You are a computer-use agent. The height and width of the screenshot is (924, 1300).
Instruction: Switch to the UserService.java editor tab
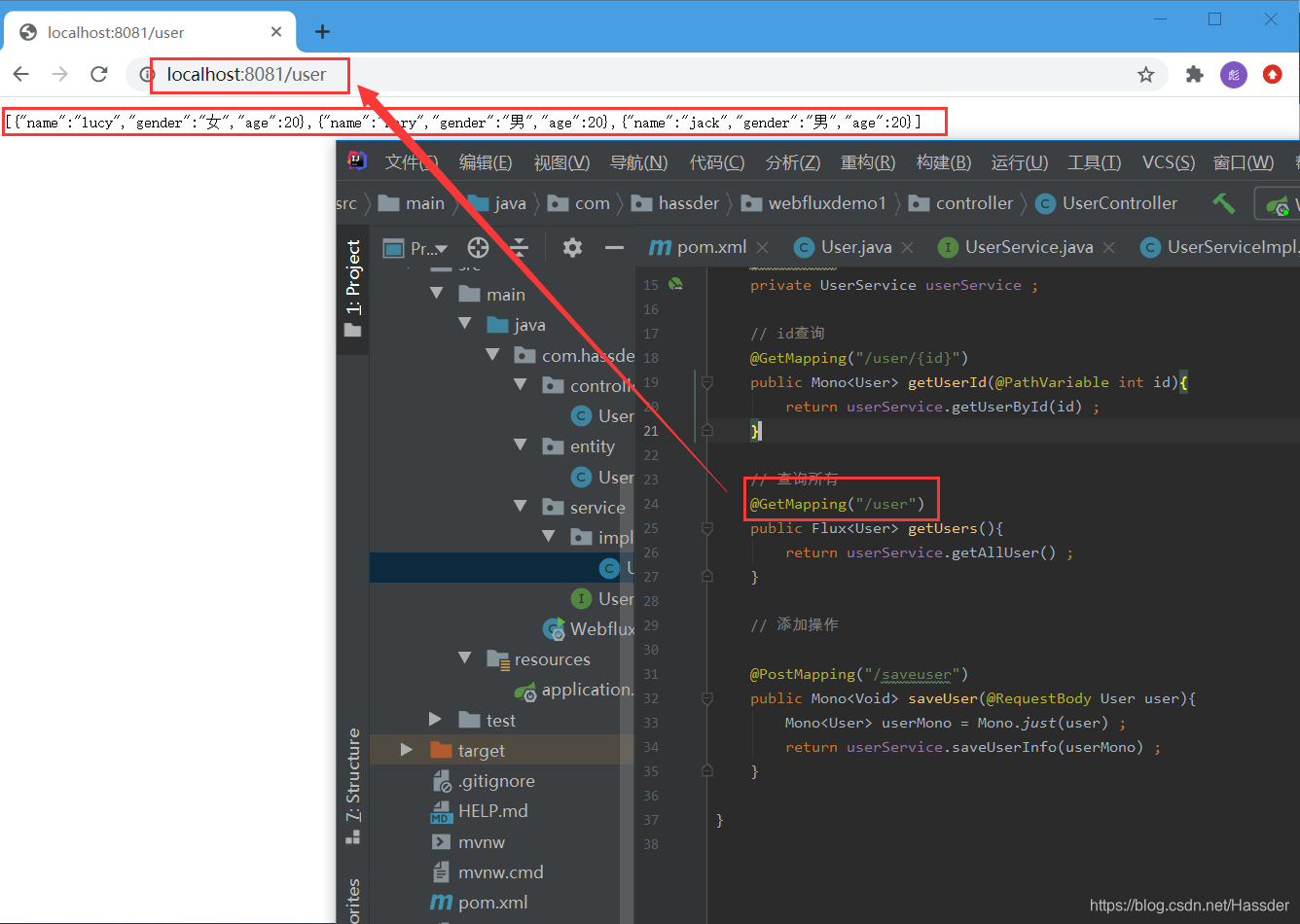1016,247
